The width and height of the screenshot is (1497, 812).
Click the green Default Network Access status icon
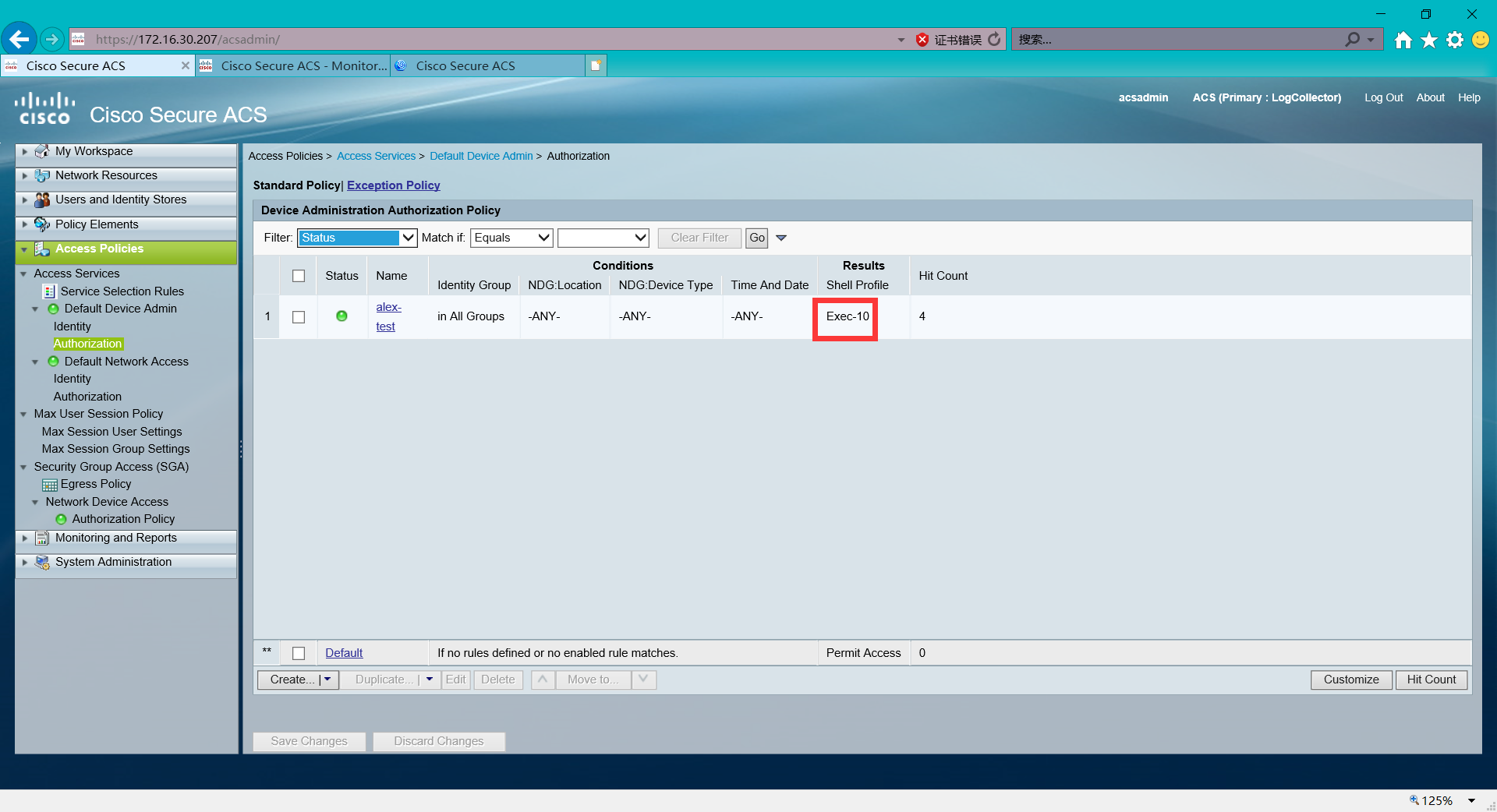(54, 362)
